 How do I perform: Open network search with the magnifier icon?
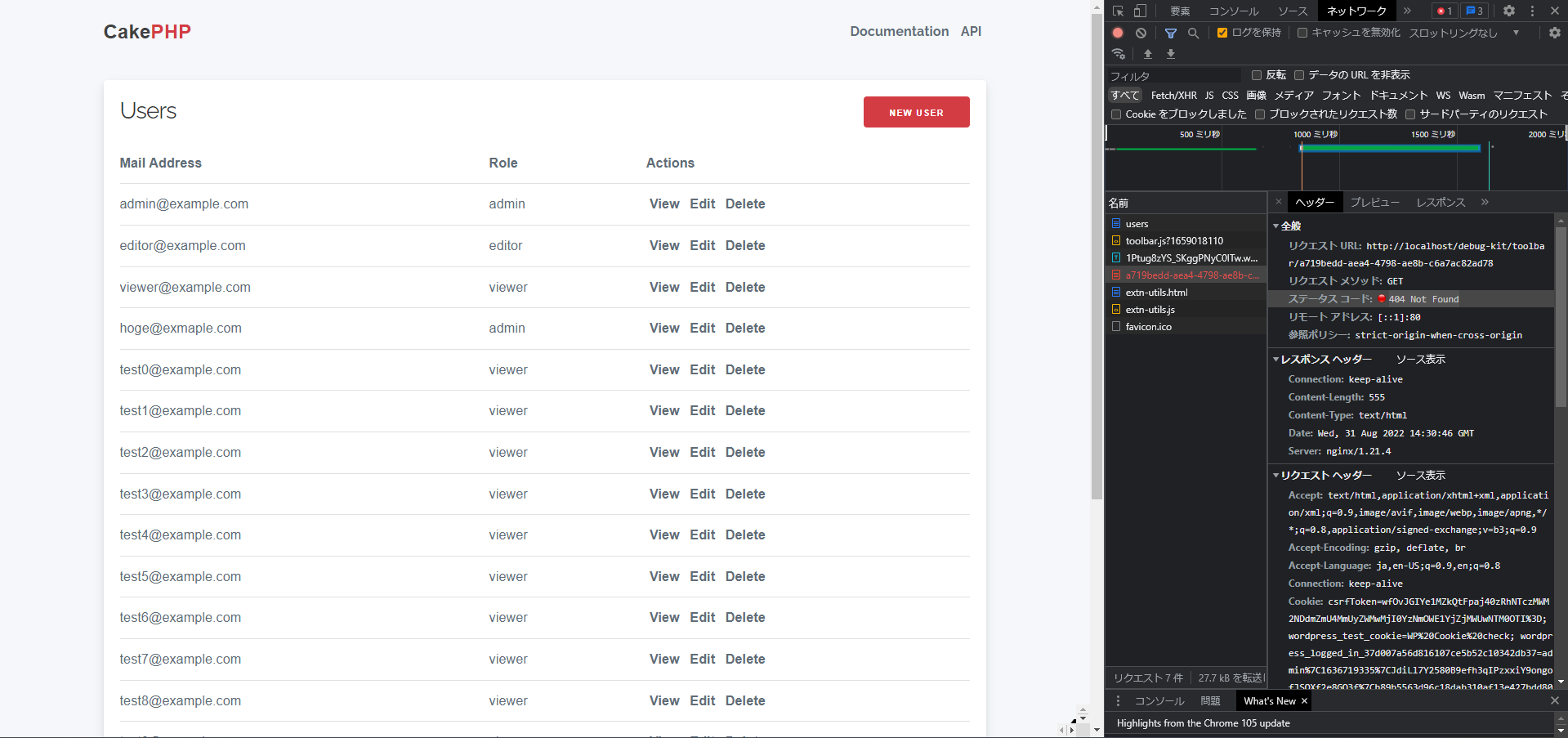pyautogui.click(x=1193, y=33)
